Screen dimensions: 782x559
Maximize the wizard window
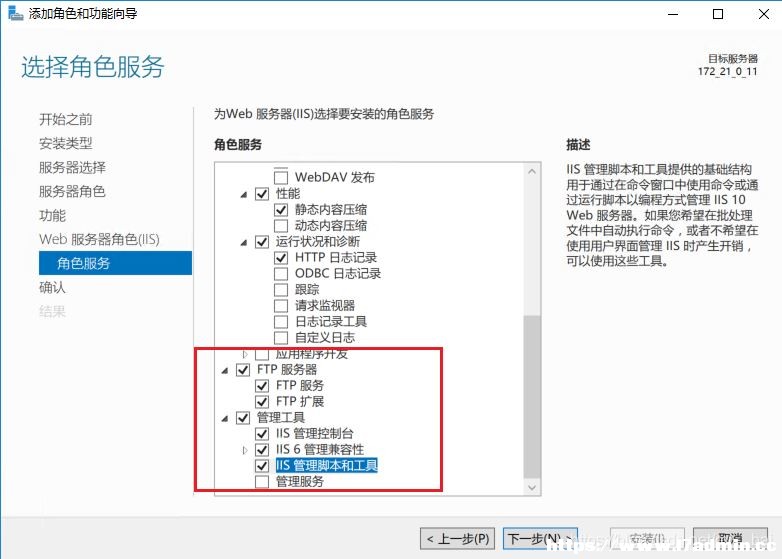click(x=718, y=14)
